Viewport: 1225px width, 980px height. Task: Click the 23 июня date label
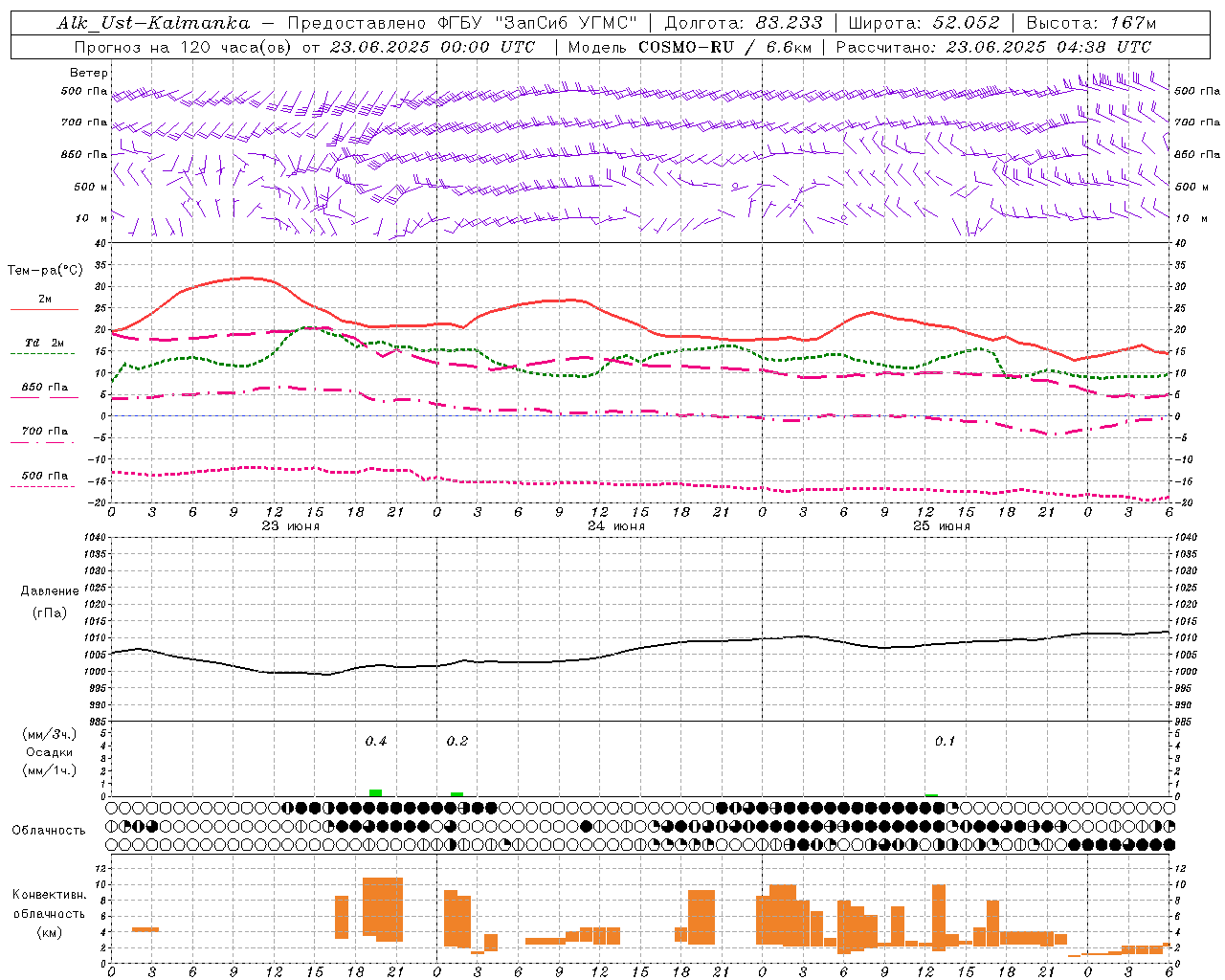[x=291, y=526]
